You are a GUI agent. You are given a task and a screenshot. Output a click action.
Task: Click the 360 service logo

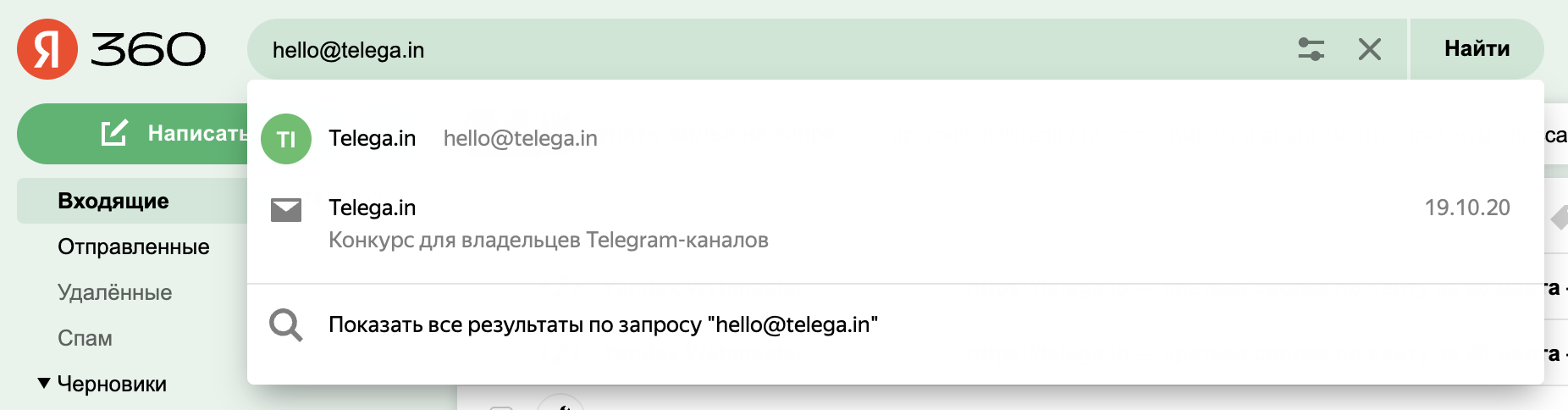148,50
